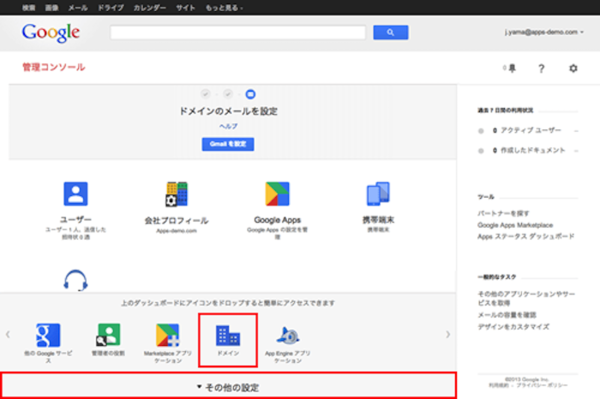Open カレンダー in the top bar
This screenshot has width=600, height=399.
point(150,8)
